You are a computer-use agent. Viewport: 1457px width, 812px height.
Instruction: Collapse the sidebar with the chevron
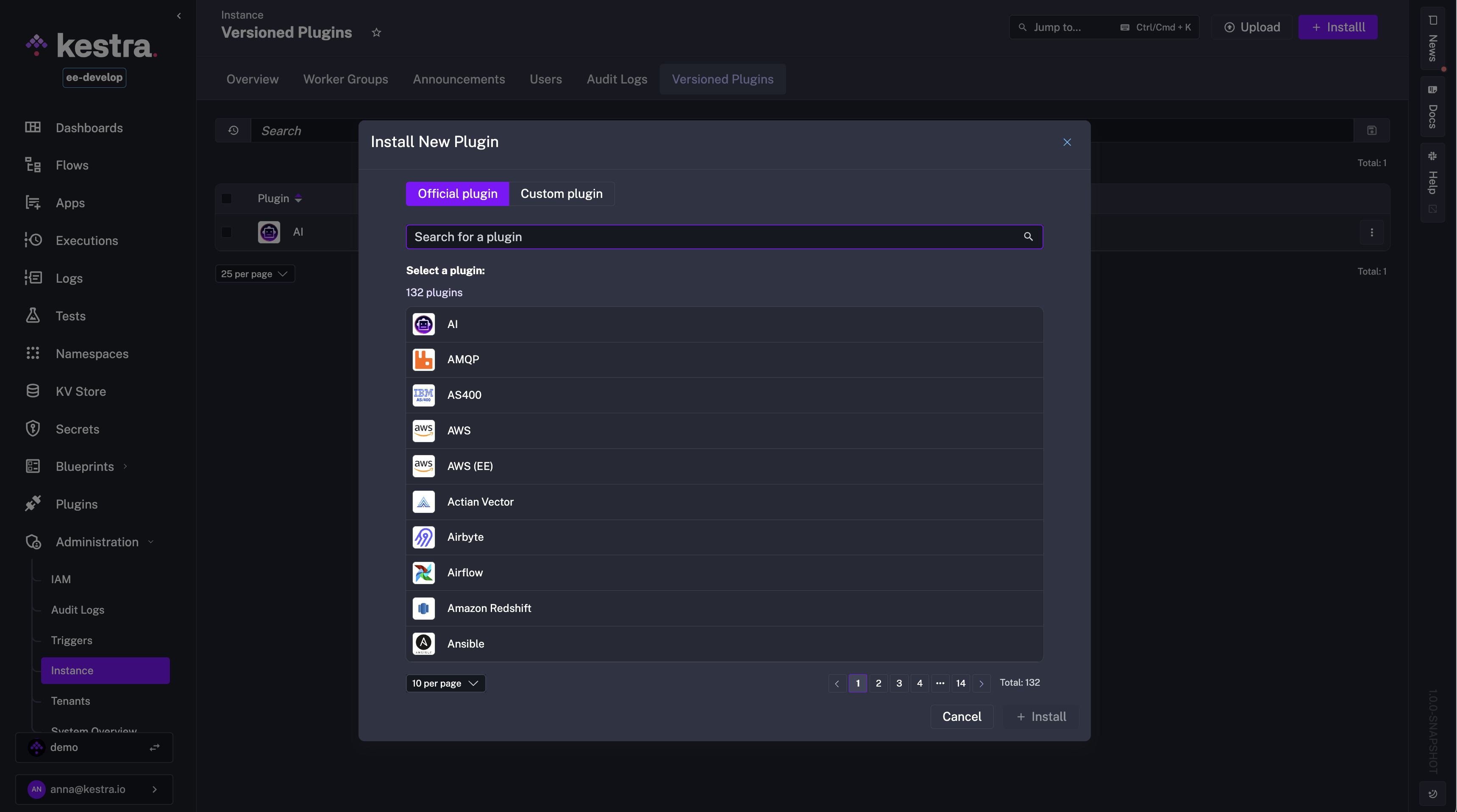179,16
